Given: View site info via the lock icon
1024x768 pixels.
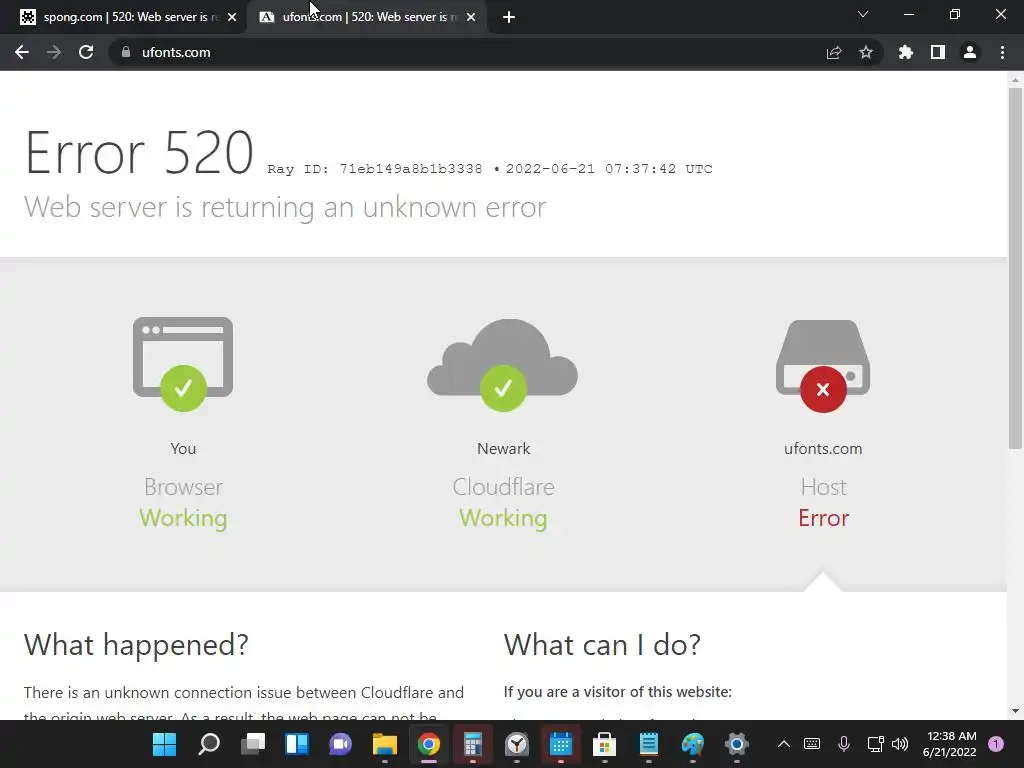Looking at the screenshot, I should (x=126, y=52).
